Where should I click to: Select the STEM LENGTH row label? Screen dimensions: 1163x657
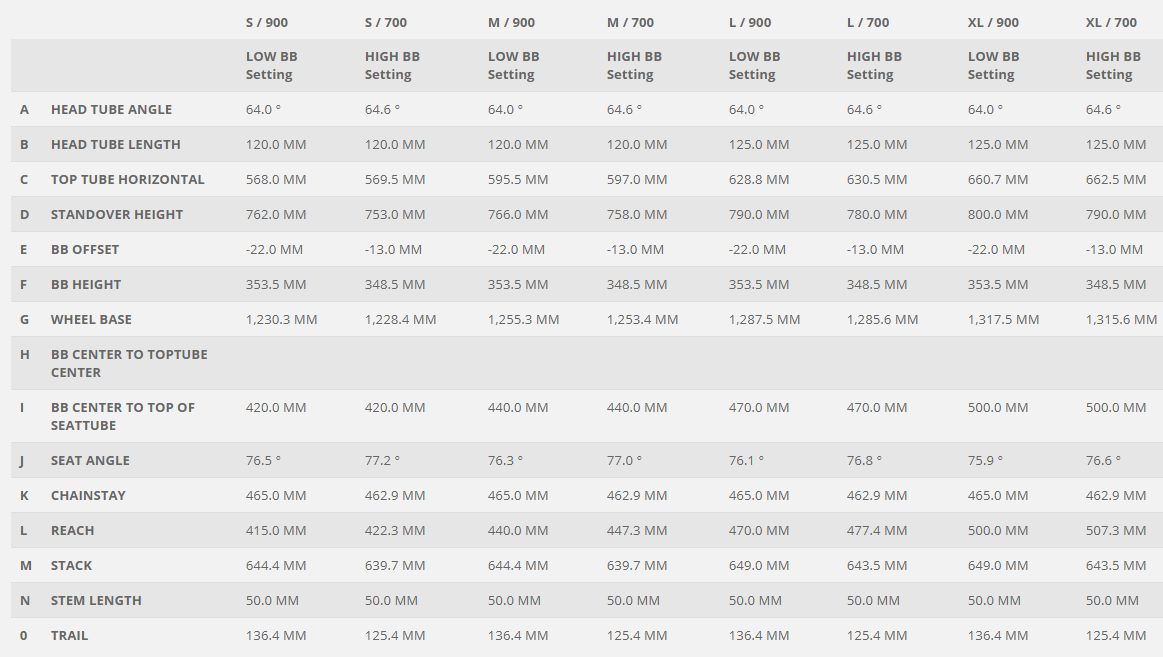(x=96, y=600)
